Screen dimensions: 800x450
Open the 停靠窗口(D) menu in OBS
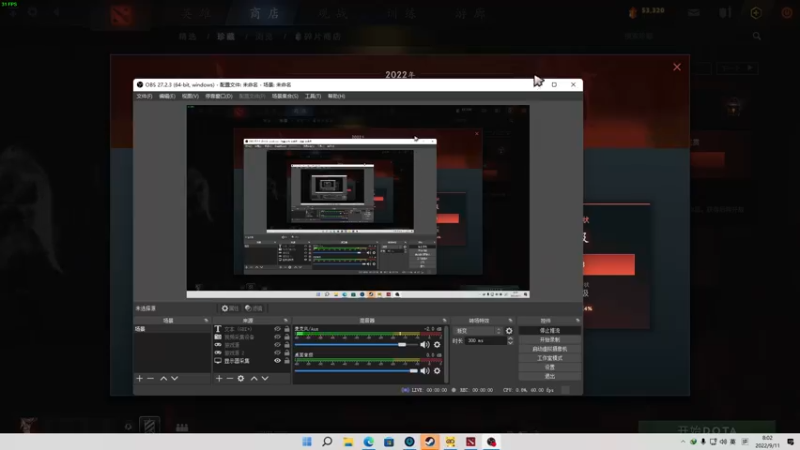[x=219, y=96]
